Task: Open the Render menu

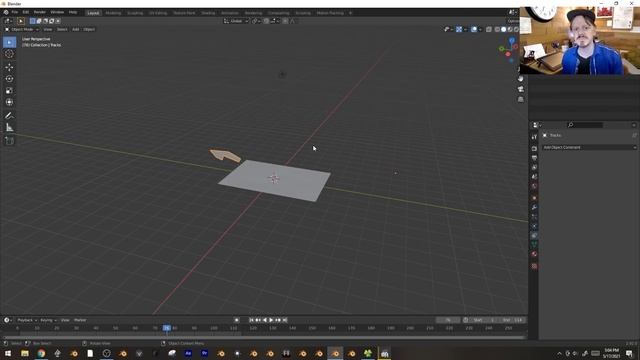Action: pyautogui.click(x=40, y=12)
